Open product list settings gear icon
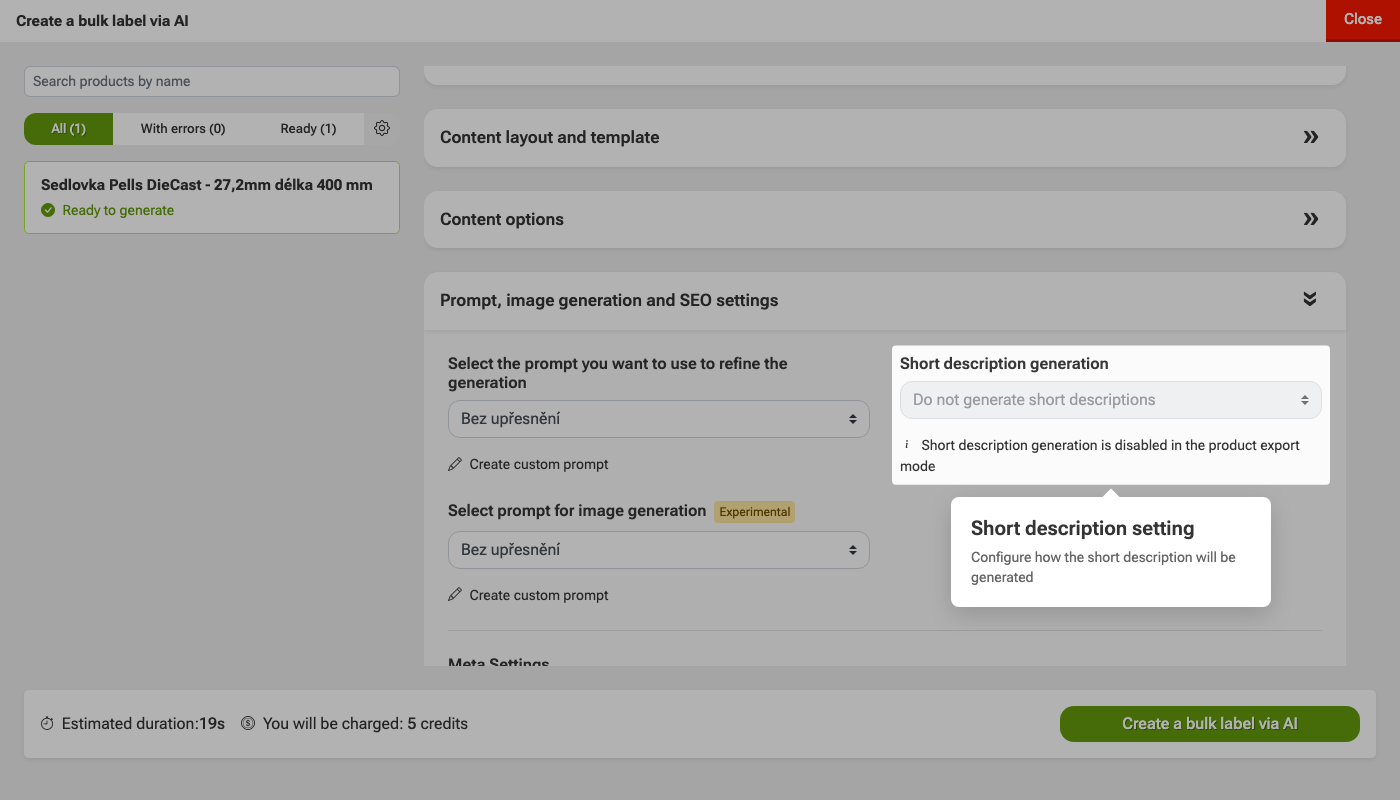Screen dimensions: 1400x800 pyautogui.click(x=382, y=128)
